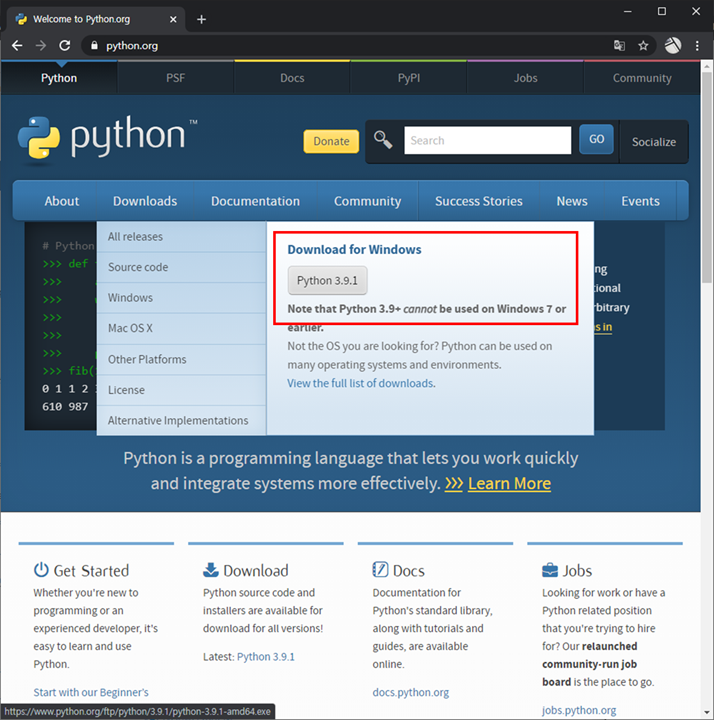This screenshot has height=720, width=714.
Task: View site security lock info
Action: (x=94, y=45)
